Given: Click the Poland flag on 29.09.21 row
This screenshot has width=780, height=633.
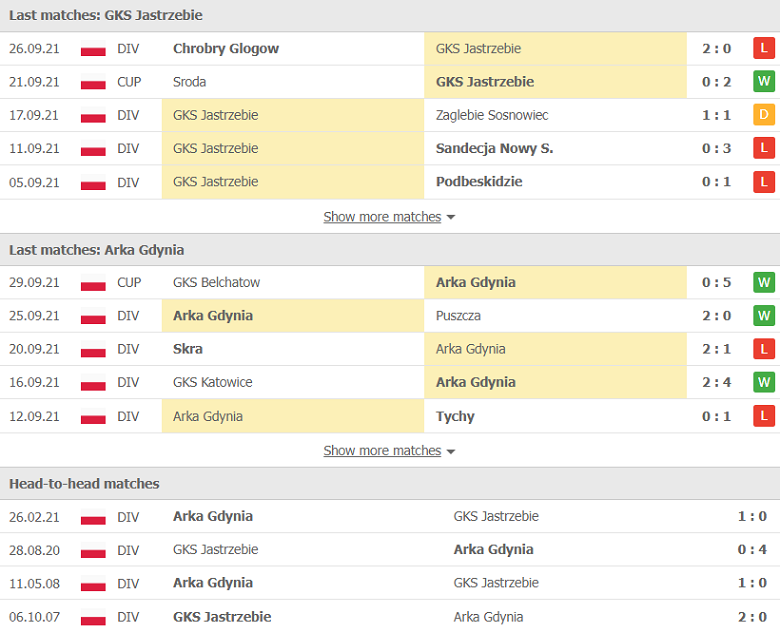Looking at the screenshot, I should [x=93, y=283].
